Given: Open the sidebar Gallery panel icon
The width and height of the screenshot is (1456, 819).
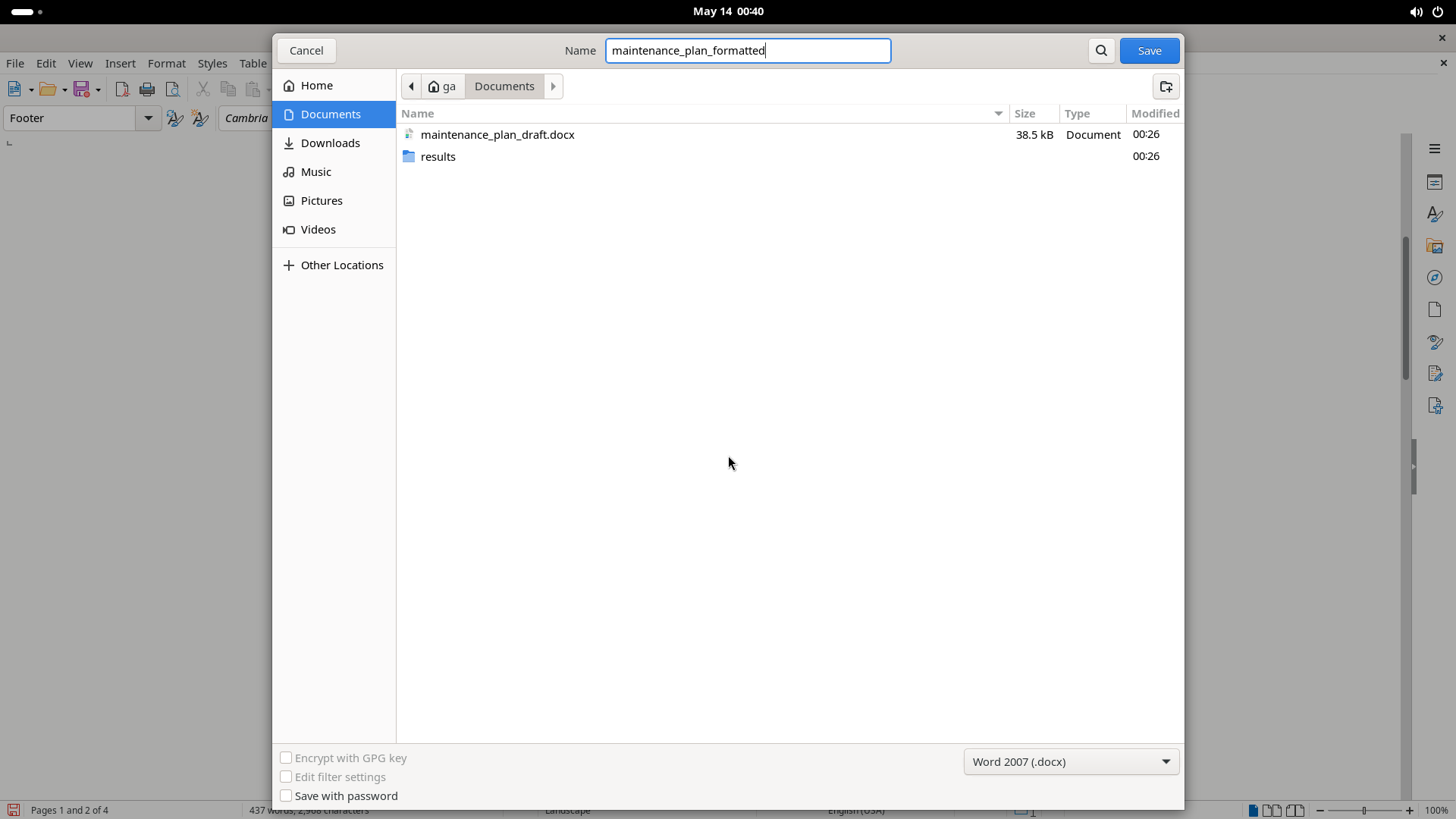Looking at the screenshot, I should [x=1434, y=246].
